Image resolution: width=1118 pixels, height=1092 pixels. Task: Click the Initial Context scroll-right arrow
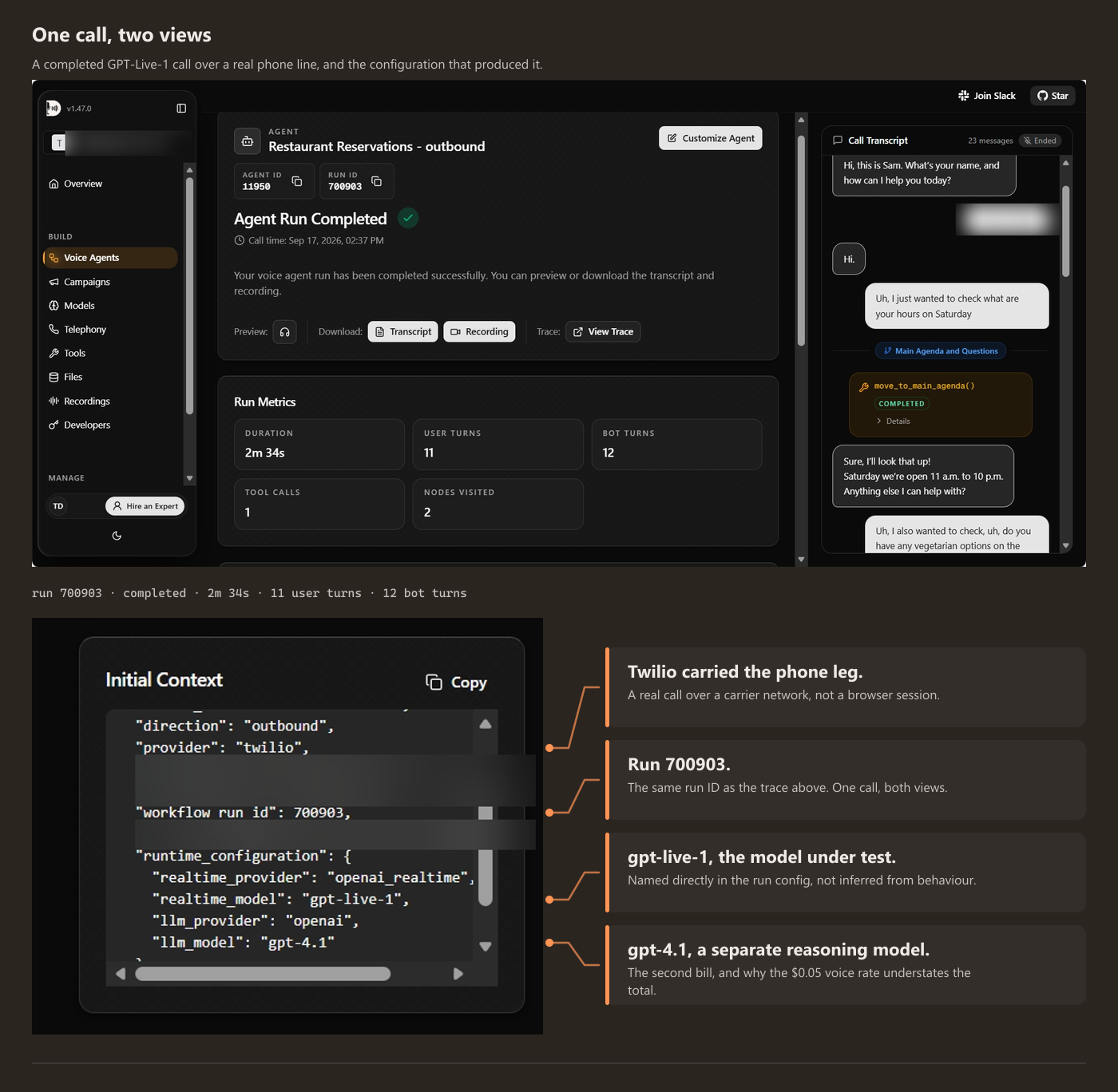pyautogui.click(x=458, y=974)
